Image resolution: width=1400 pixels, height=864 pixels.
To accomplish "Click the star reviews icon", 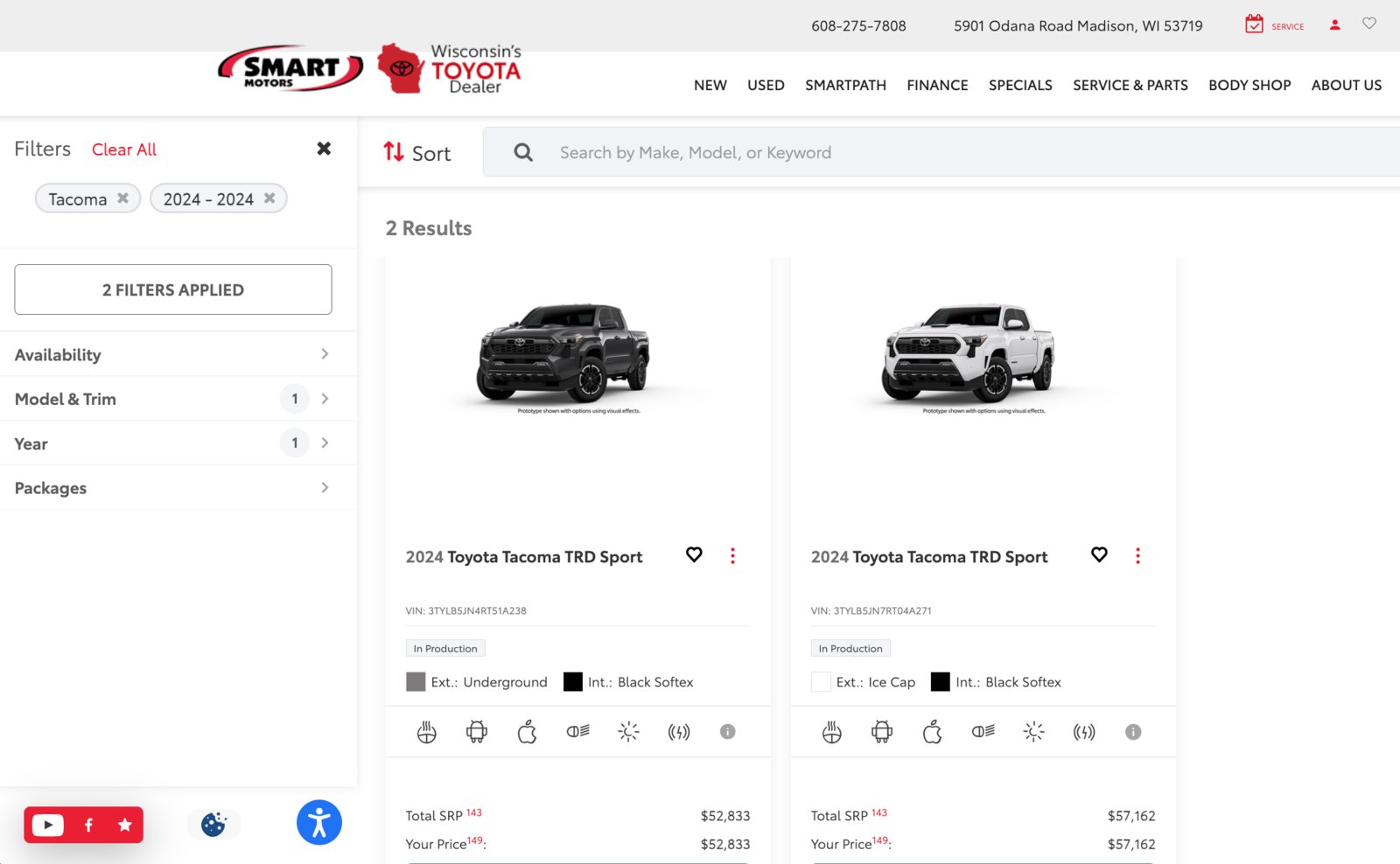I will pos(125,825).
